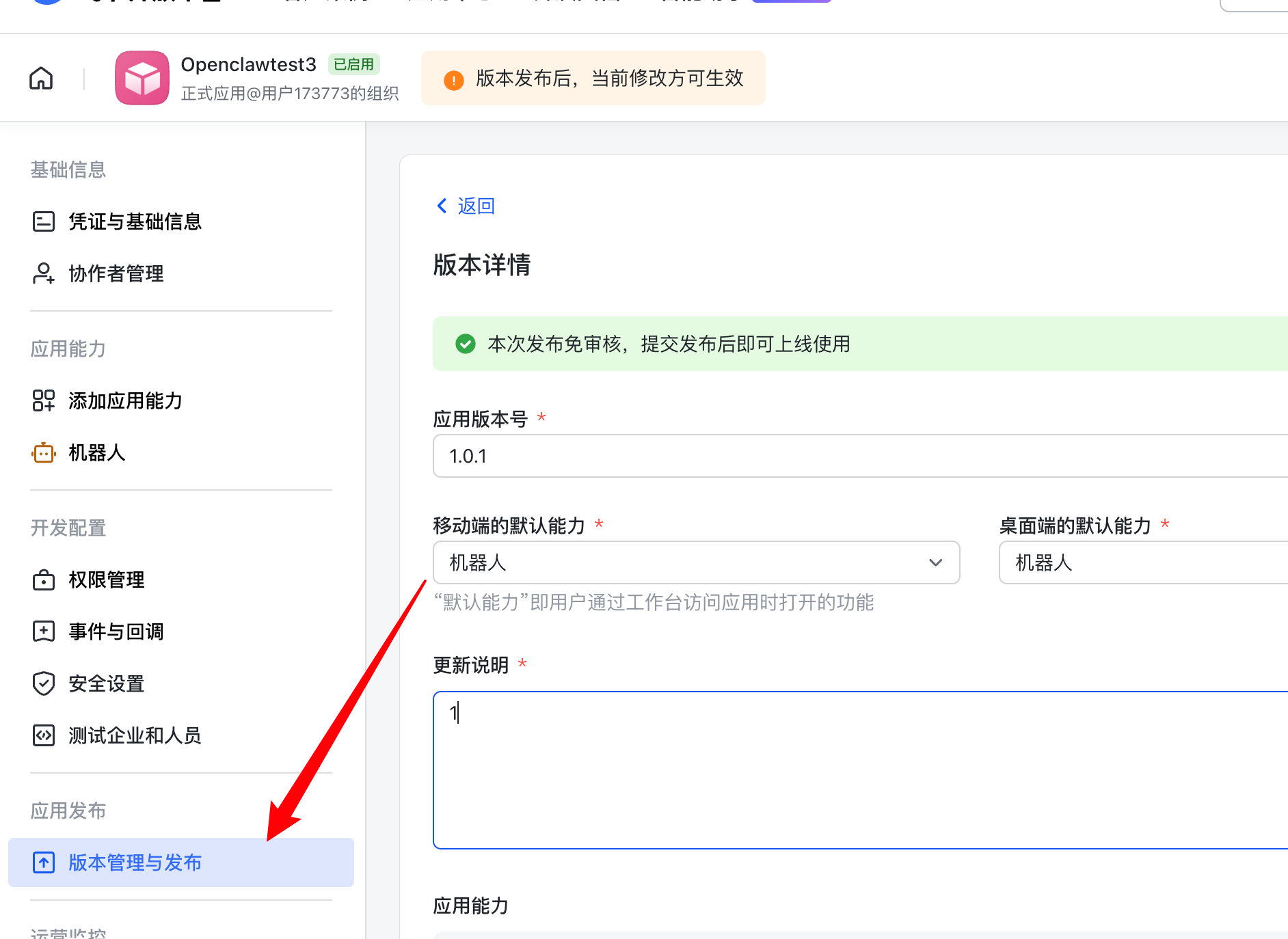Open 测试企业和人员 menu item
This screenshot has width=1288, height=939.
click(x=135, y=735)
